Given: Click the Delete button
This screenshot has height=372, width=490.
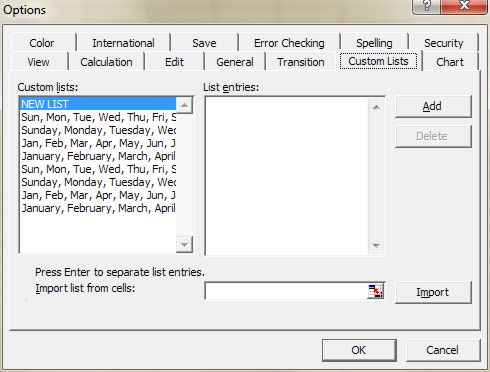Looking at the screenshot, I should 433,136.
